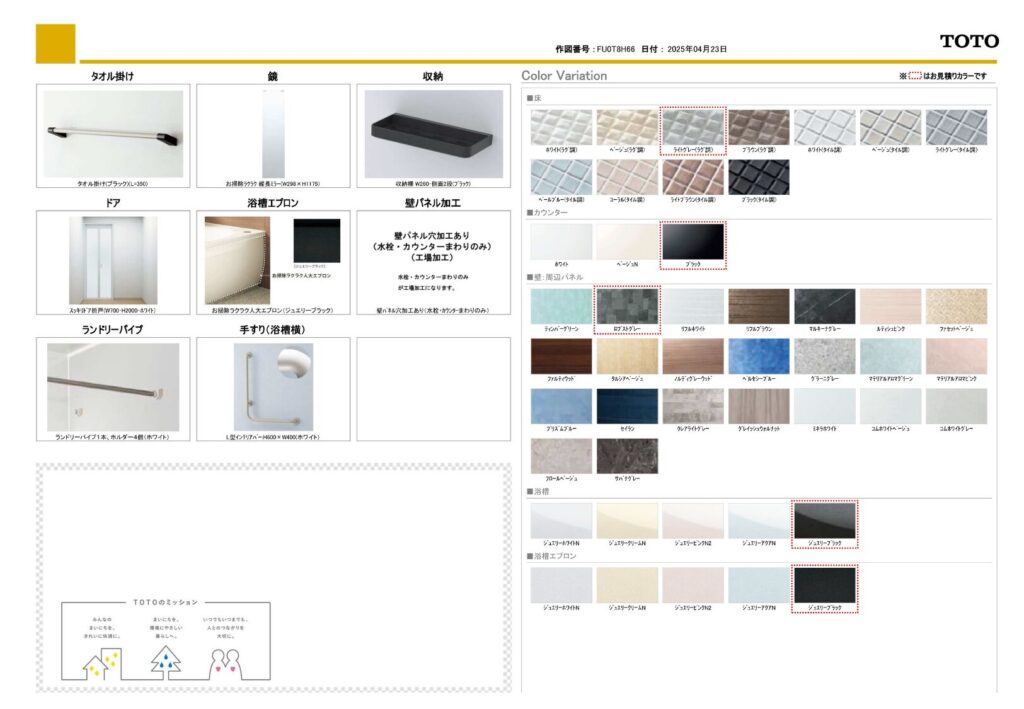Select the laundry pipe product image
The image size is (1024, 709).
click(113, 387)
